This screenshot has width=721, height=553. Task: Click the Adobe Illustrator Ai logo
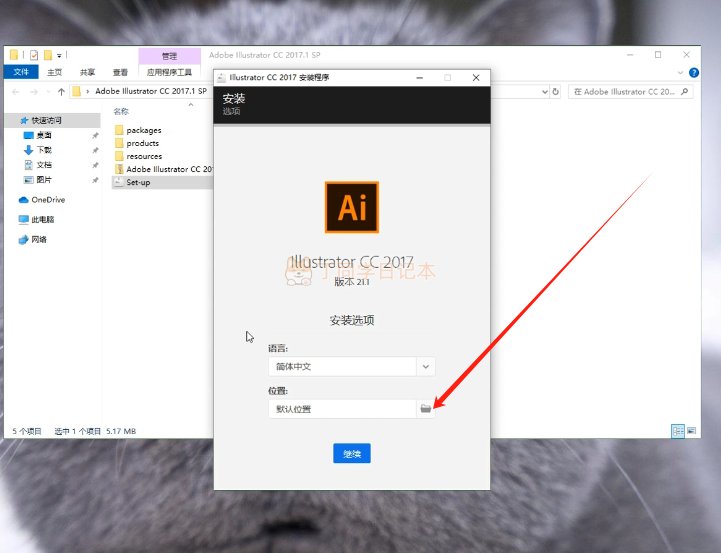[x=352, y=207]
